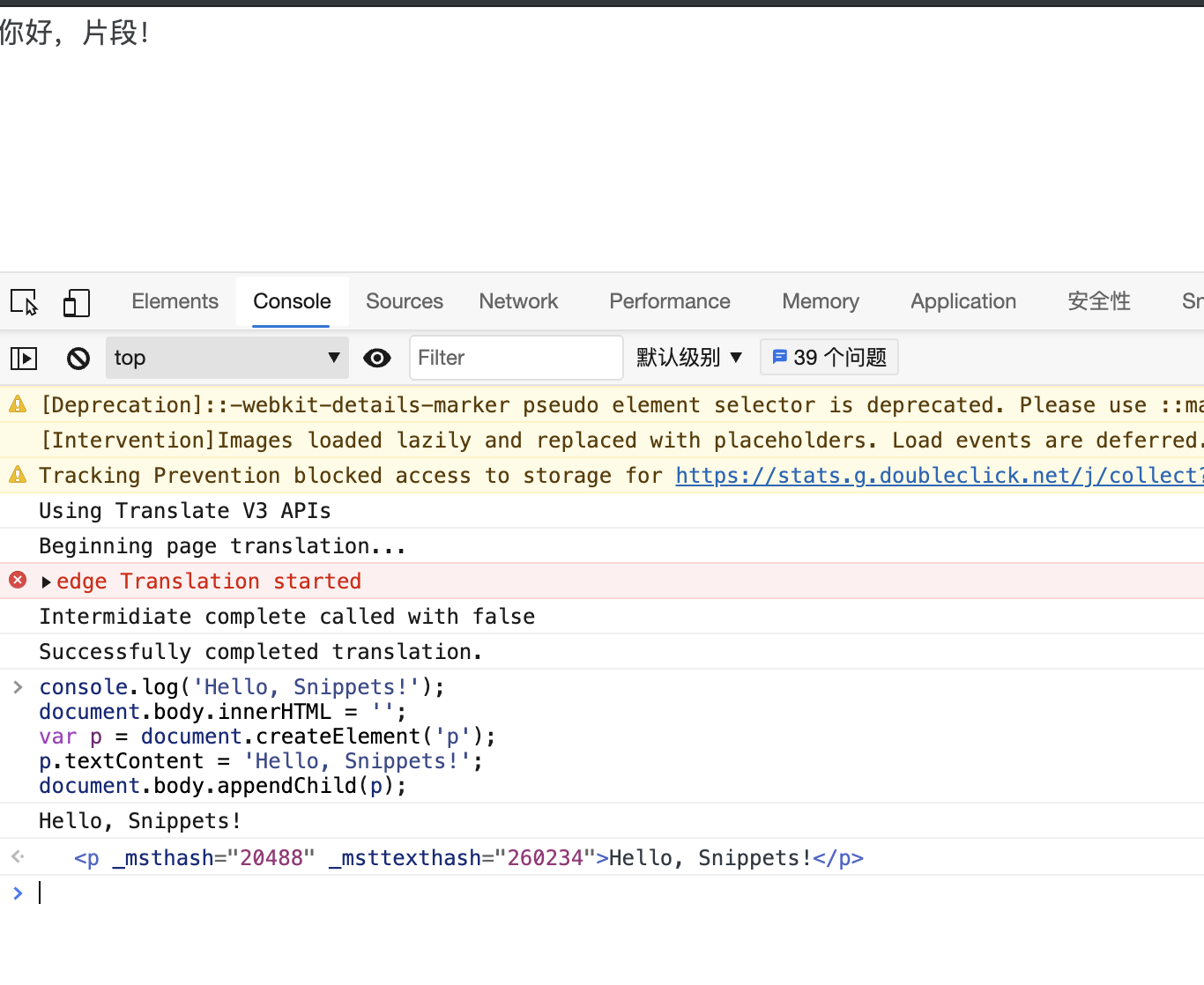Expand the edge Translation started error

click(47, 581)
